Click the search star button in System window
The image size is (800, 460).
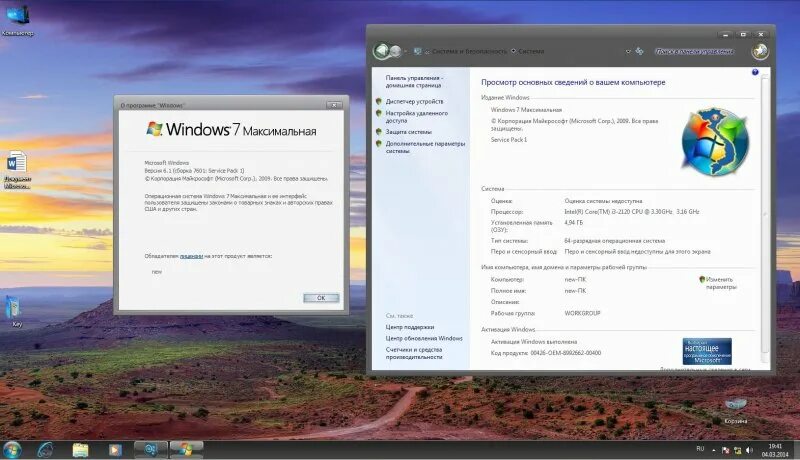[x=760, y=51]
